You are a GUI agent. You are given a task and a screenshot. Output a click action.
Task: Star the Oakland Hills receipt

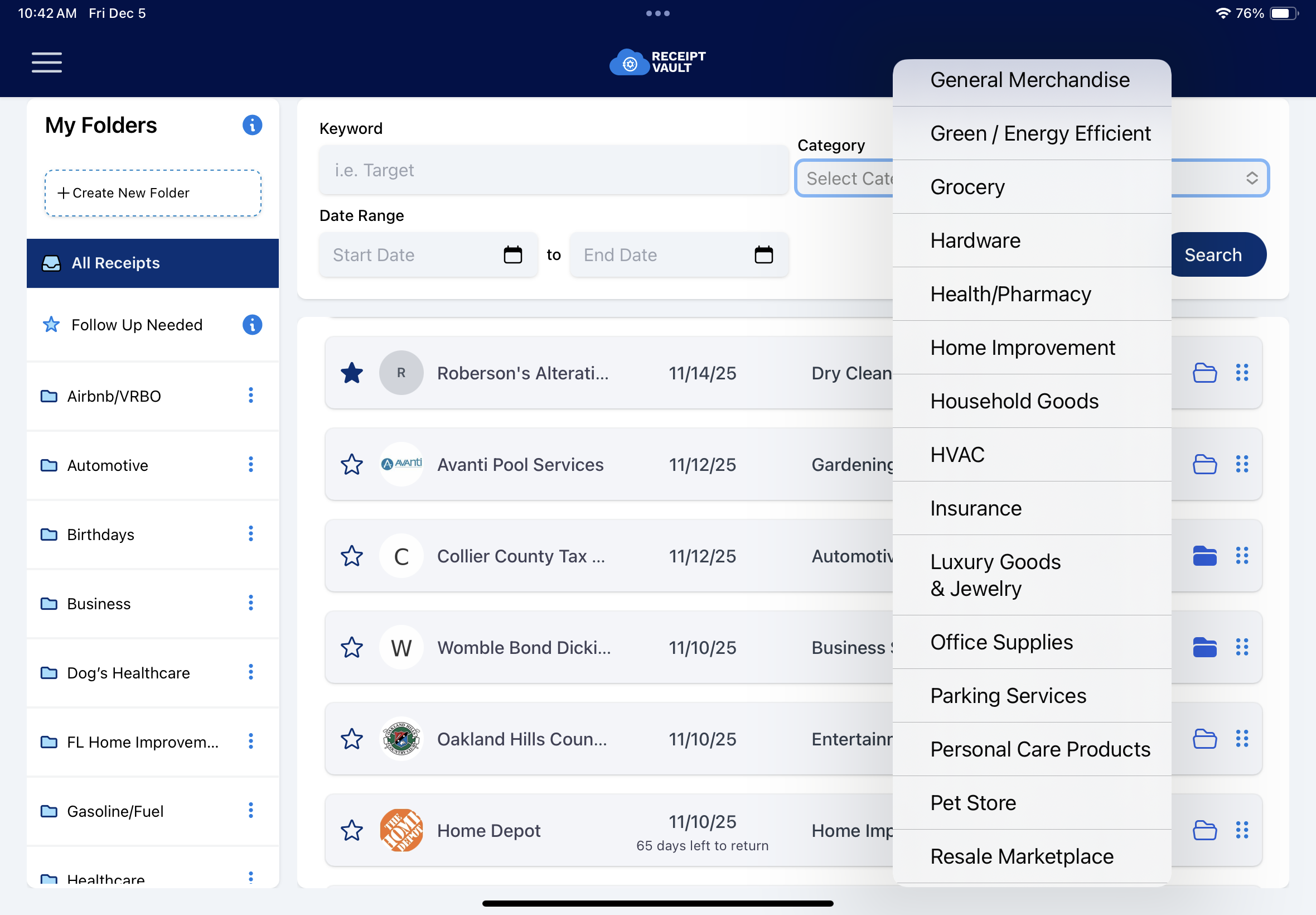point(352,739)
